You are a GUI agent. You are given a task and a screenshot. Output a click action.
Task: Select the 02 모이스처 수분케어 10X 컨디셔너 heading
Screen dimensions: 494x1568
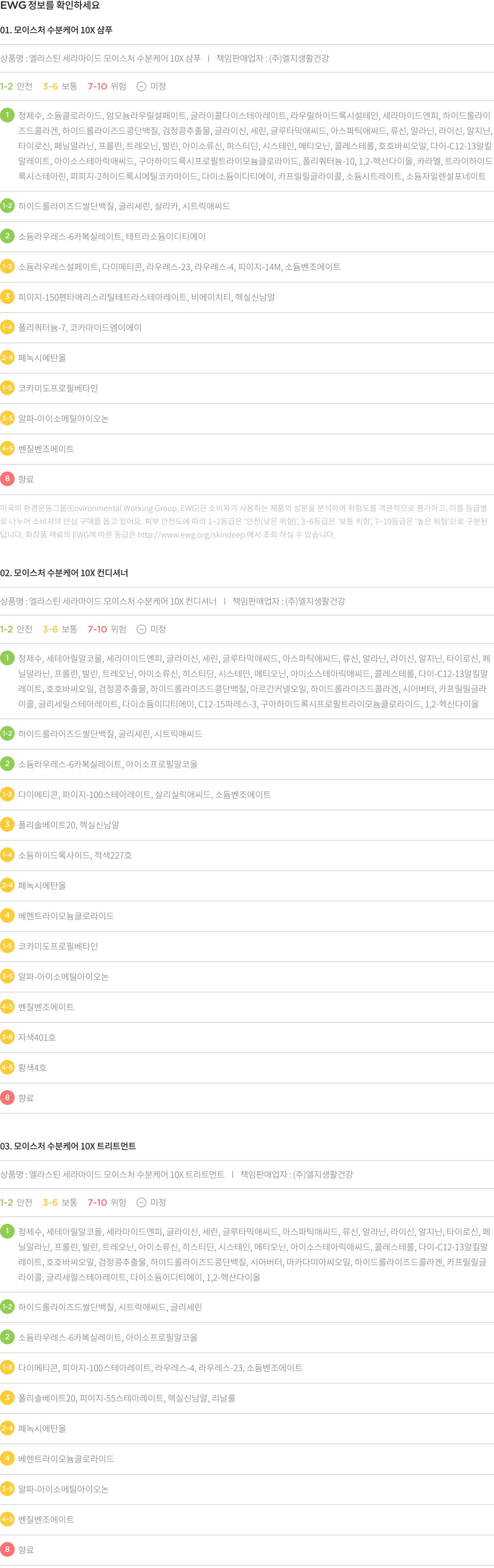(x=64, y=573)
